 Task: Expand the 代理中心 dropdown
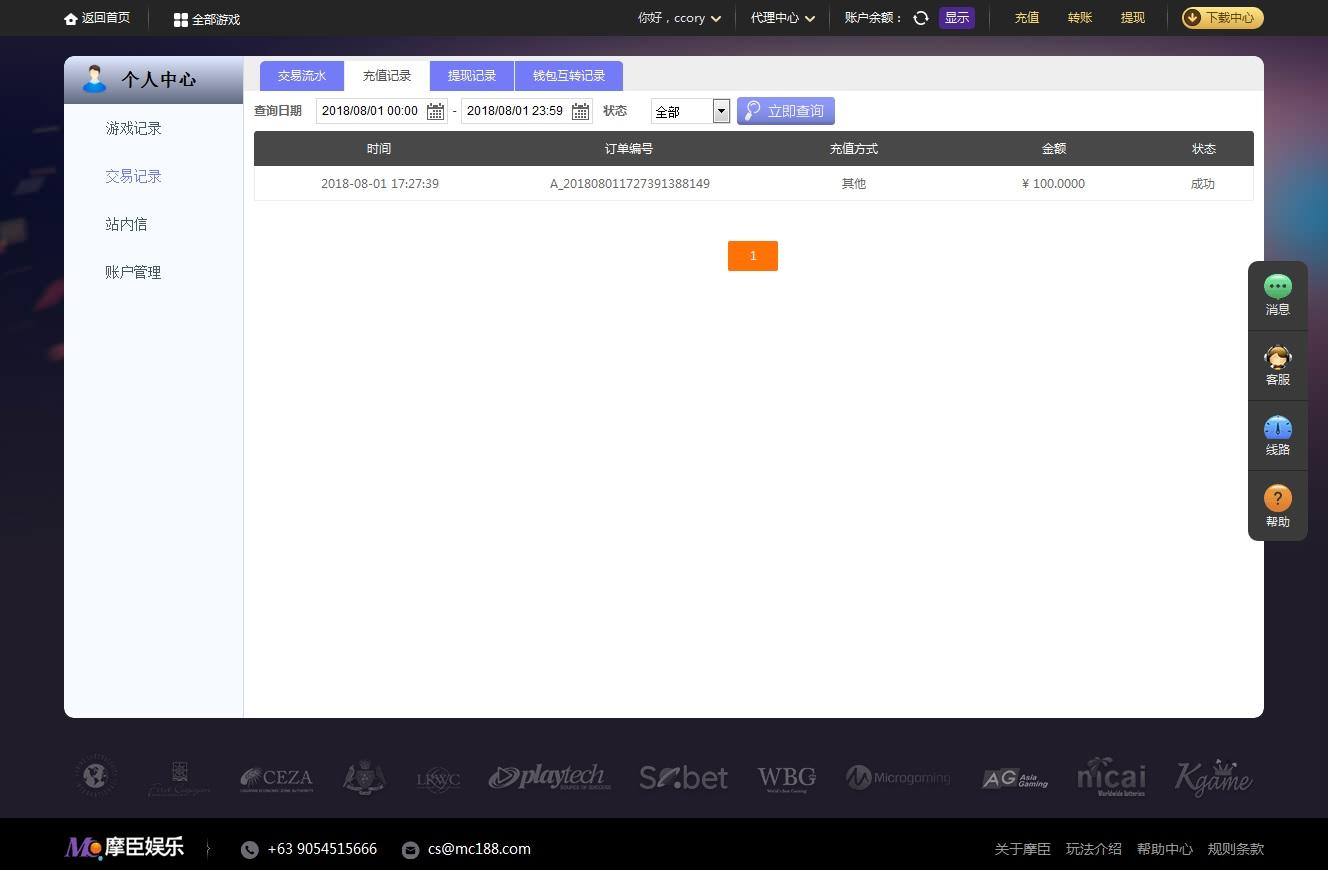point(783,18)
